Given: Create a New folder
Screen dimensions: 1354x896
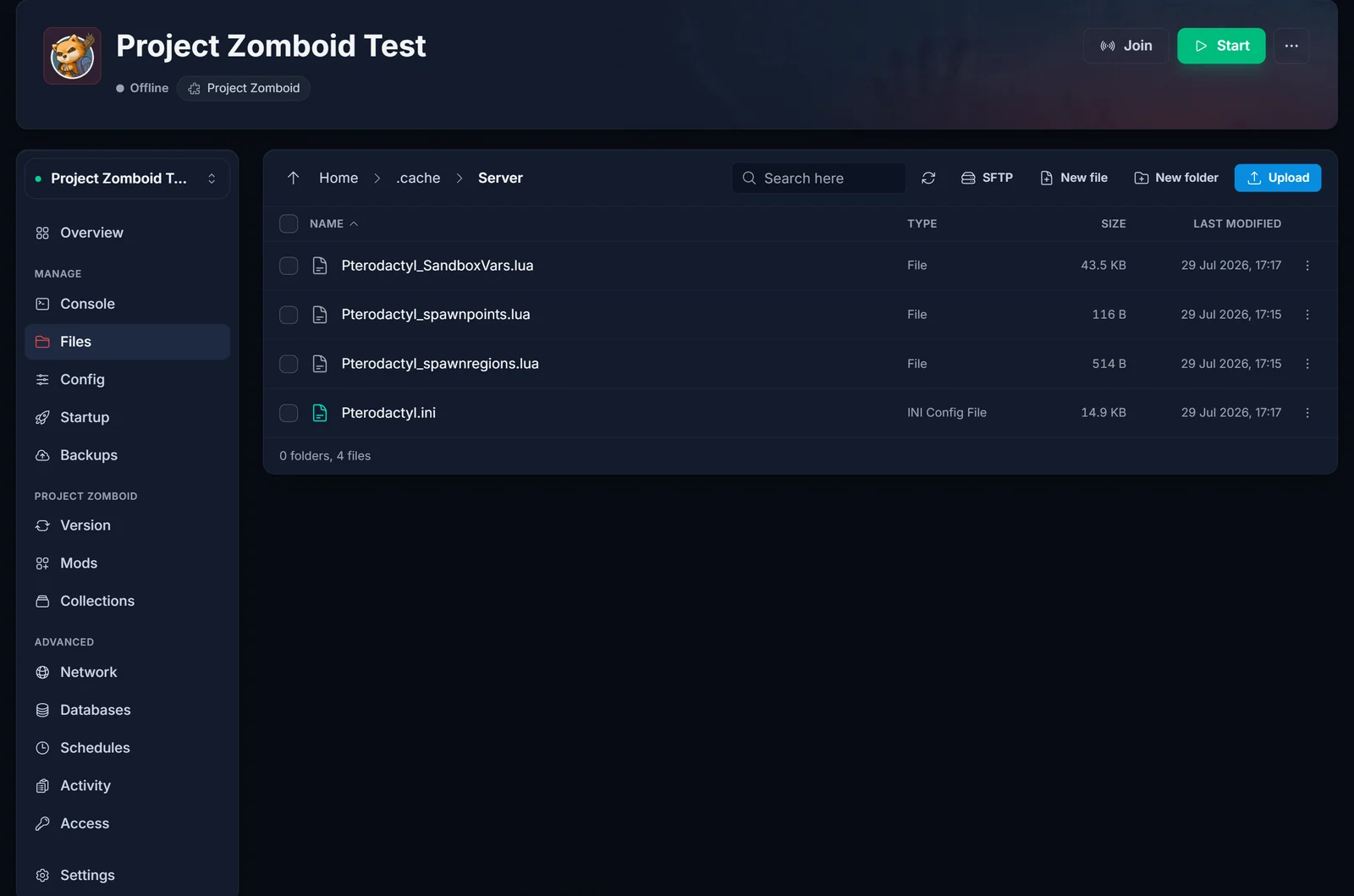Looking at the screenshot, I should 1176,178.
